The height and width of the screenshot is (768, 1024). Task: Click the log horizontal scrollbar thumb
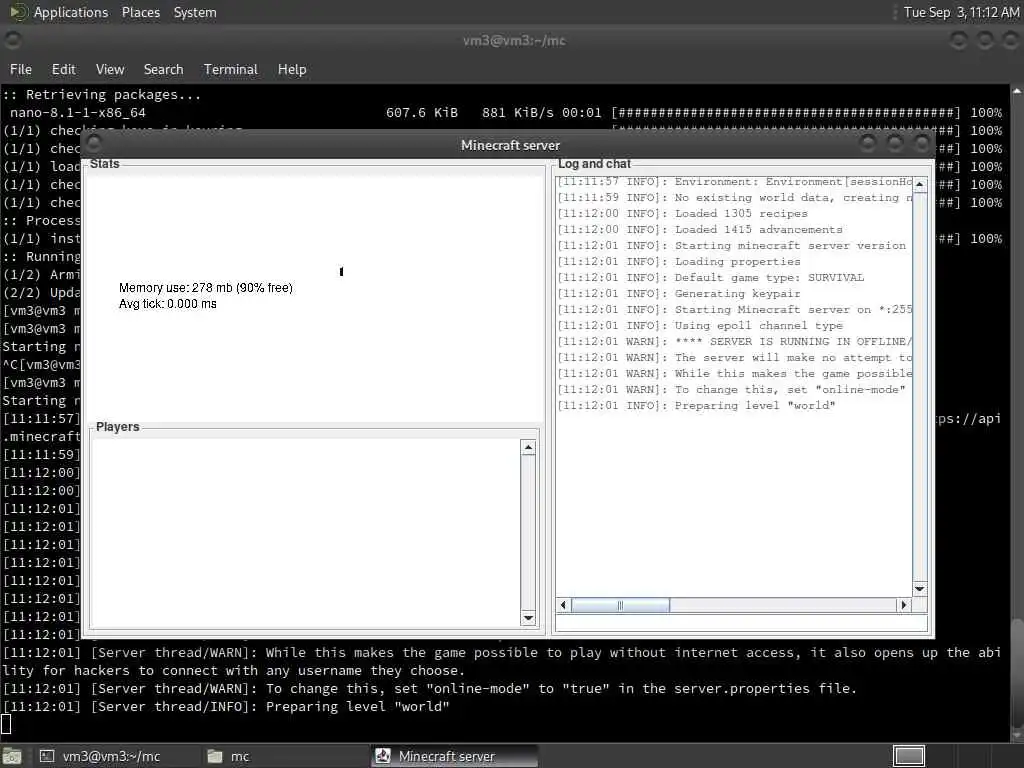pyautogui.click(x=620, y=605)
